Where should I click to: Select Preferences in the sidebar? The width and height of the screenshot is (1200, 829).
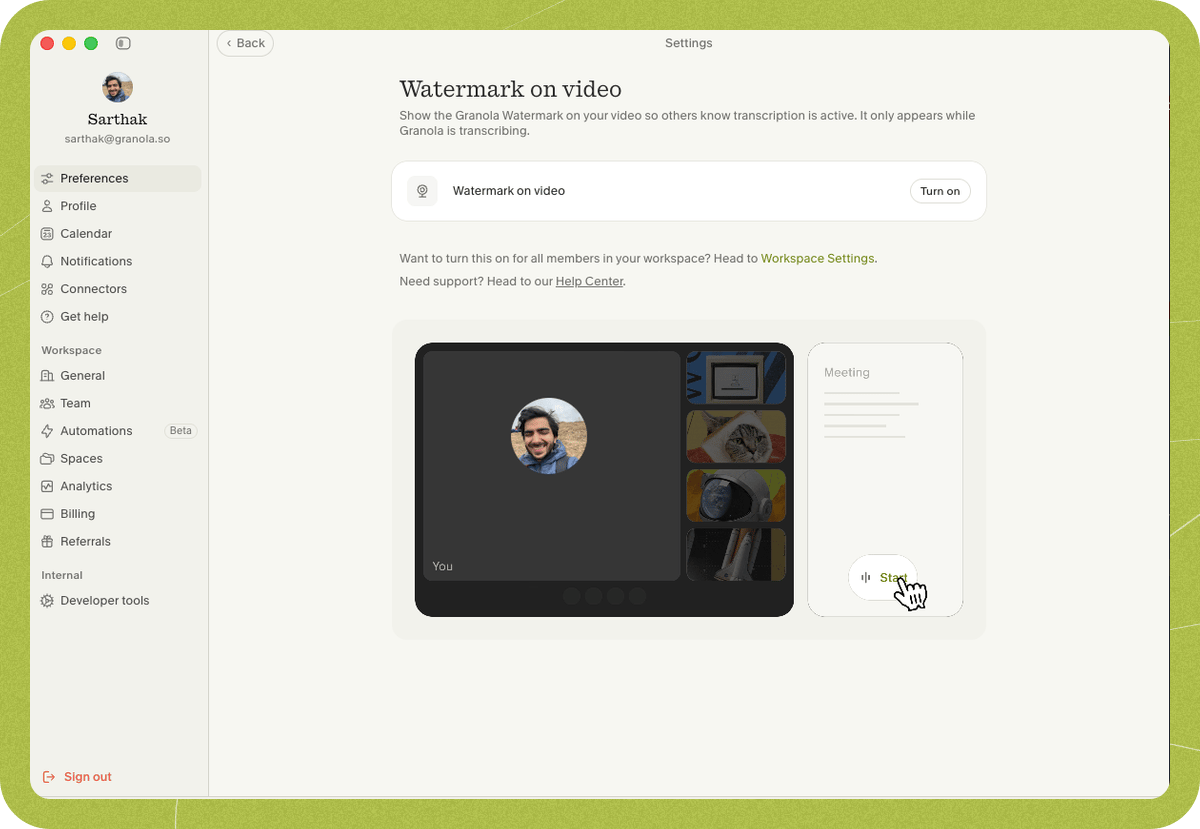[118, 179]
